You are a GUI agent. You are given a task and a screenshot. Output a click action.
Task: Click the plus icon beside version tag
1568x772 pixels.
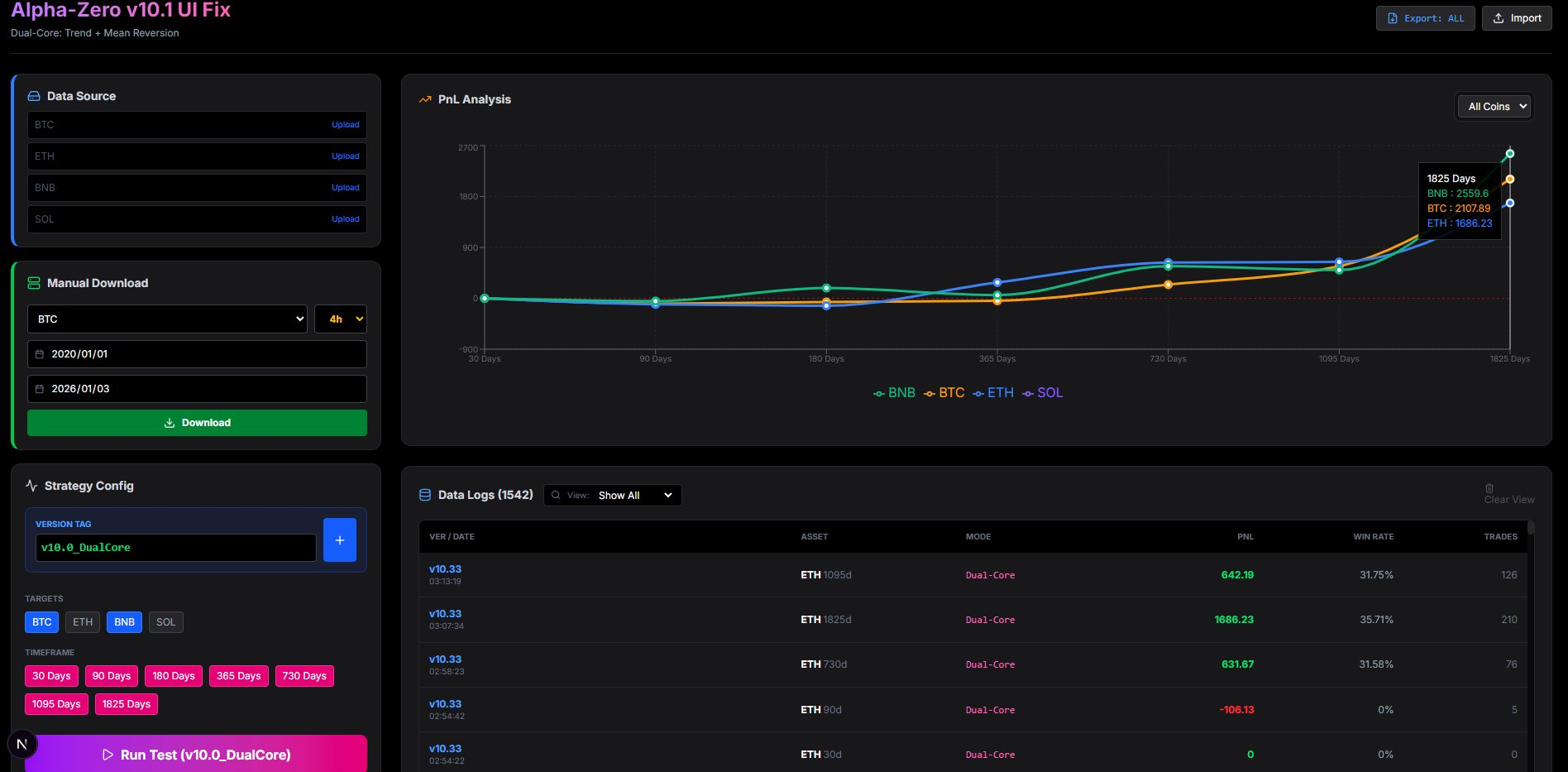tap(339, 540)
